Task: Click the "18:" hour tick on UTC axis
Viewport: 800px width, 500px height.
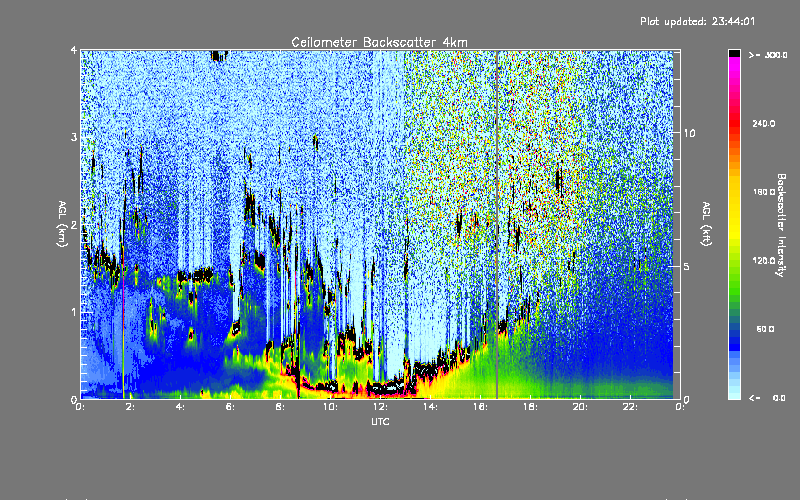Action: pyautogui.click(x=530, y=407)
